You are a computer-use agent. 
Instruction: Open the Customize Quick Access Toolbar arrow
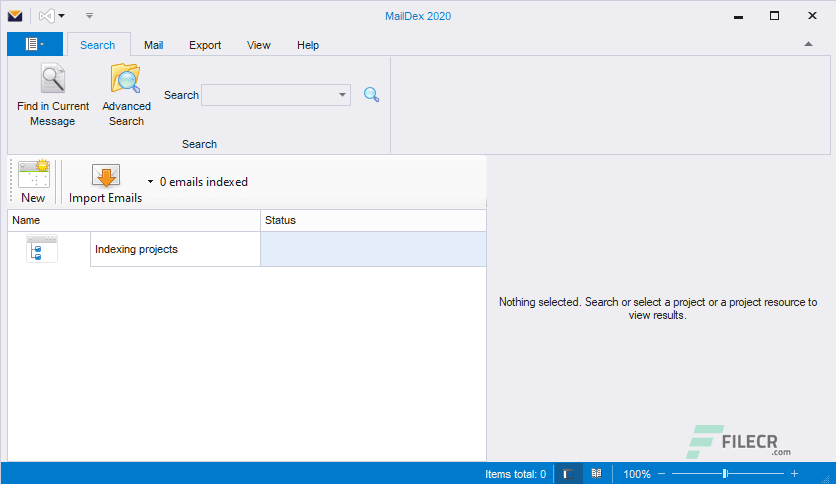pyautogui.click(x=90, y=16)
